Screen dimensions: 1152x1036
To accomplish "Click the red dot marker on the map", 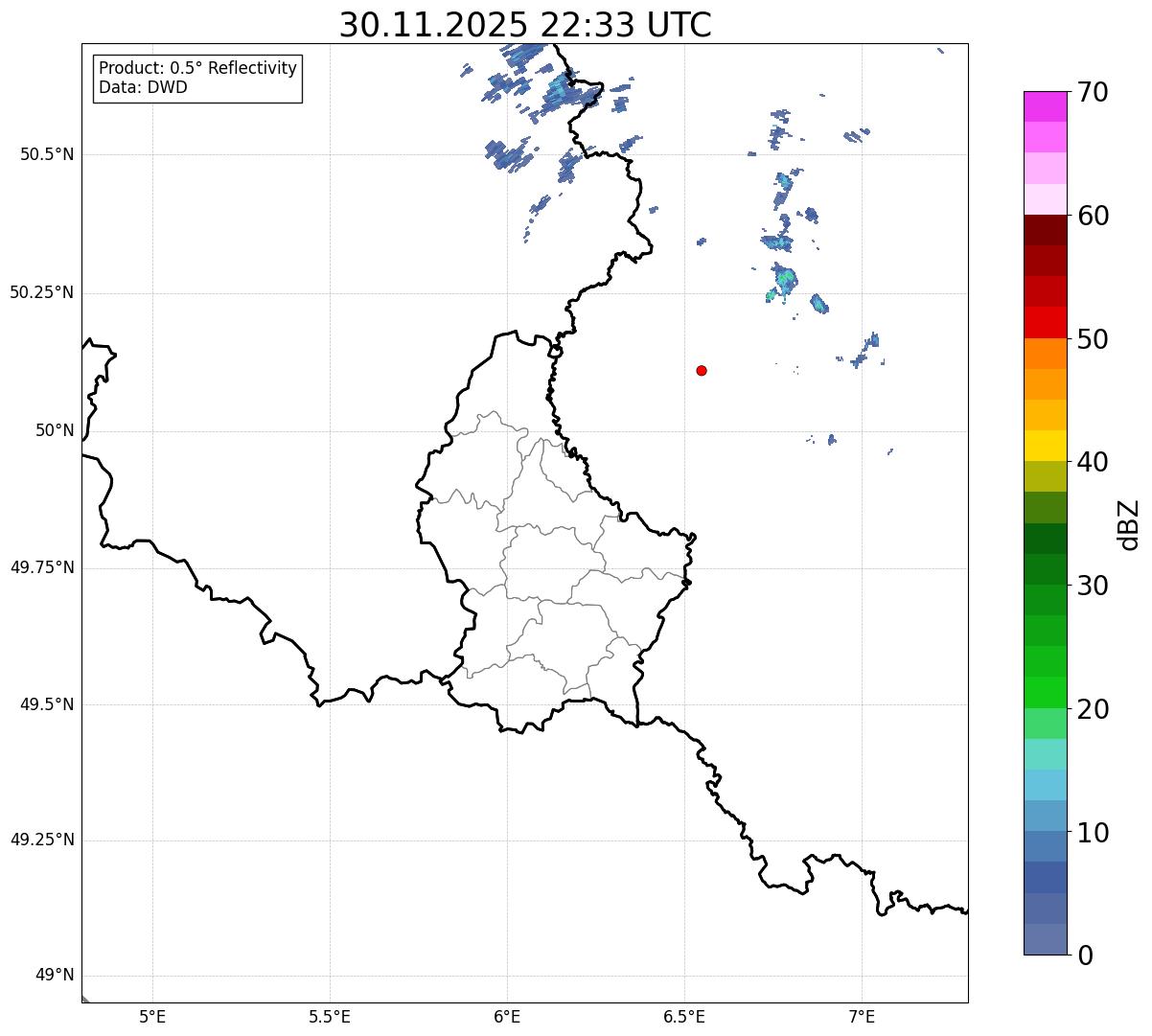I will [x=702, y=370].
